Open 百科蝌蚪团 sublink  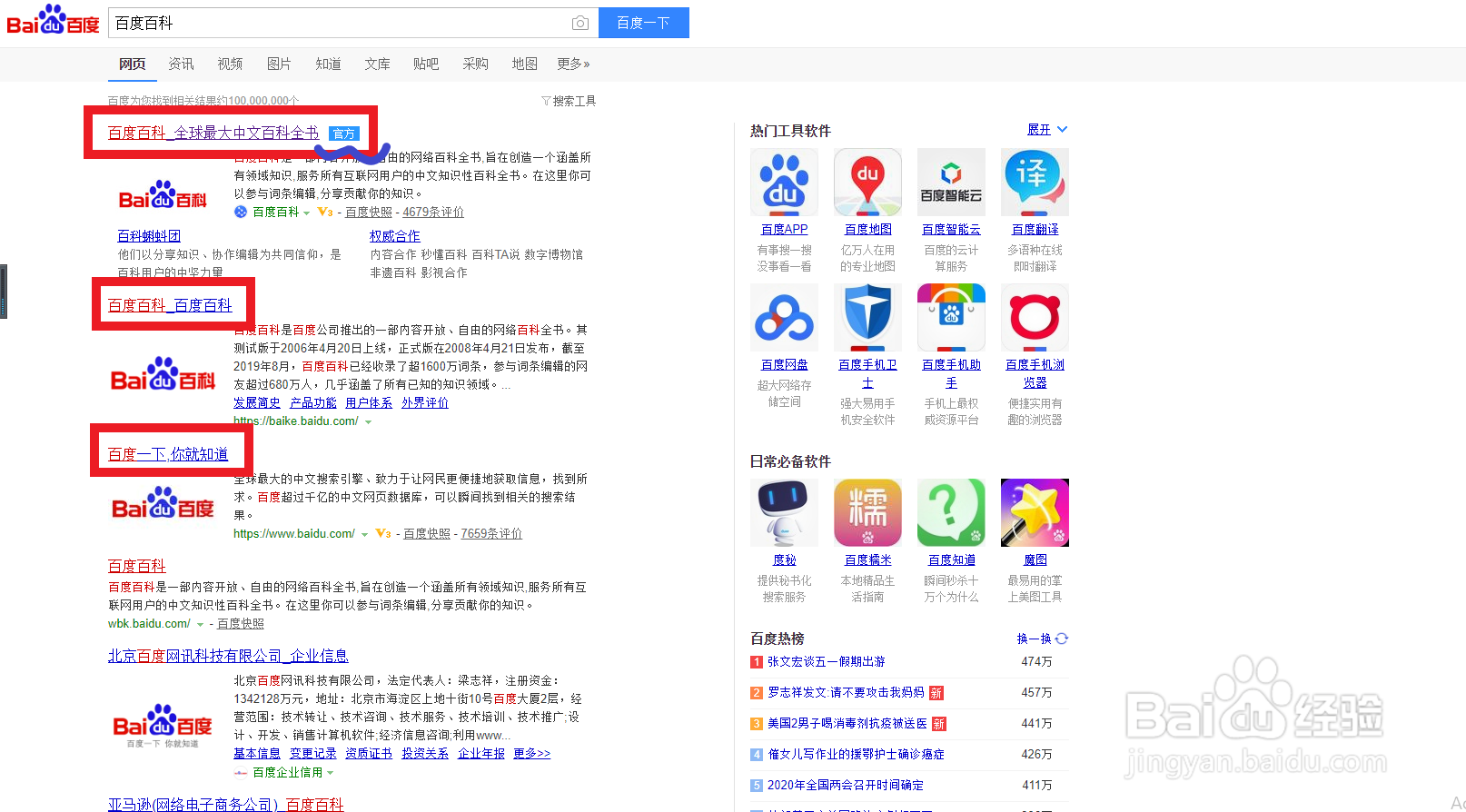coord(149,236)
